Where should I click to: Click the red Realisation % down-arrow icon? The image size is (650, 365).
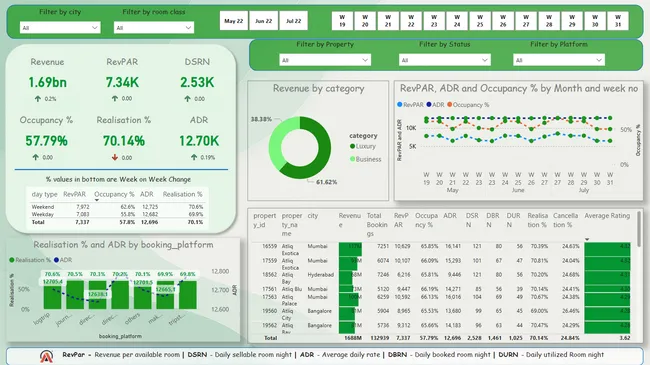[x=115, y=157]
